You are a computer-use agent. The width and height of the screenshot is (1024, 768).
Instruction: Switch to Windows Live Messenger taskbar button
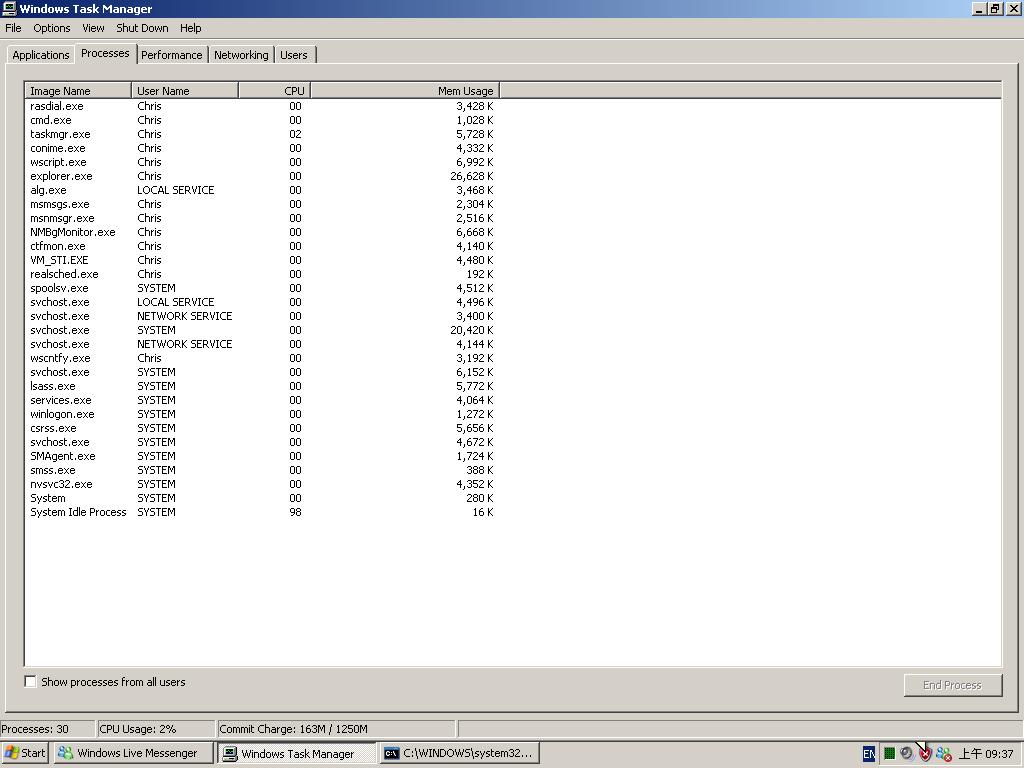click(x=133, y=753)
